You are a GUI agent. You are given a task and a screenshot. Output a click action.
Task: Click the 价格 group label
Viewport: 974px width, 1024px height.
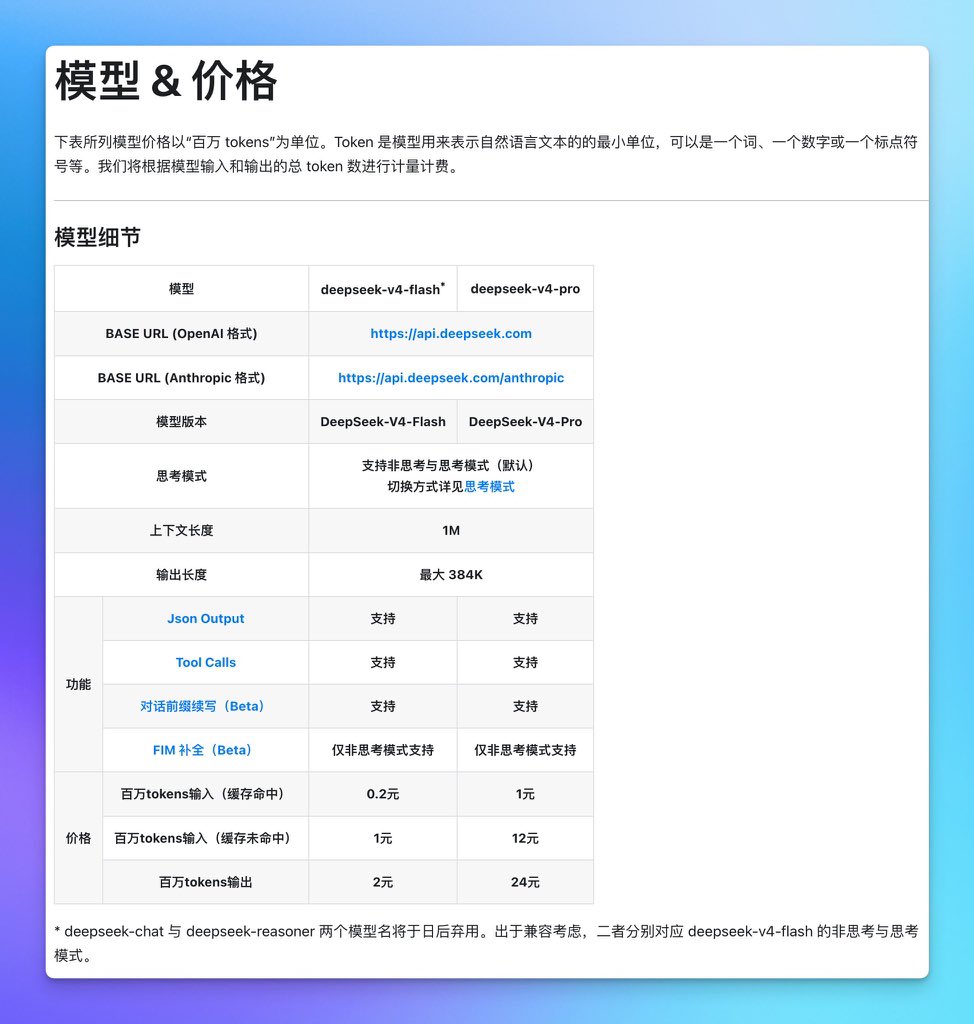click(x=78, y=838)
